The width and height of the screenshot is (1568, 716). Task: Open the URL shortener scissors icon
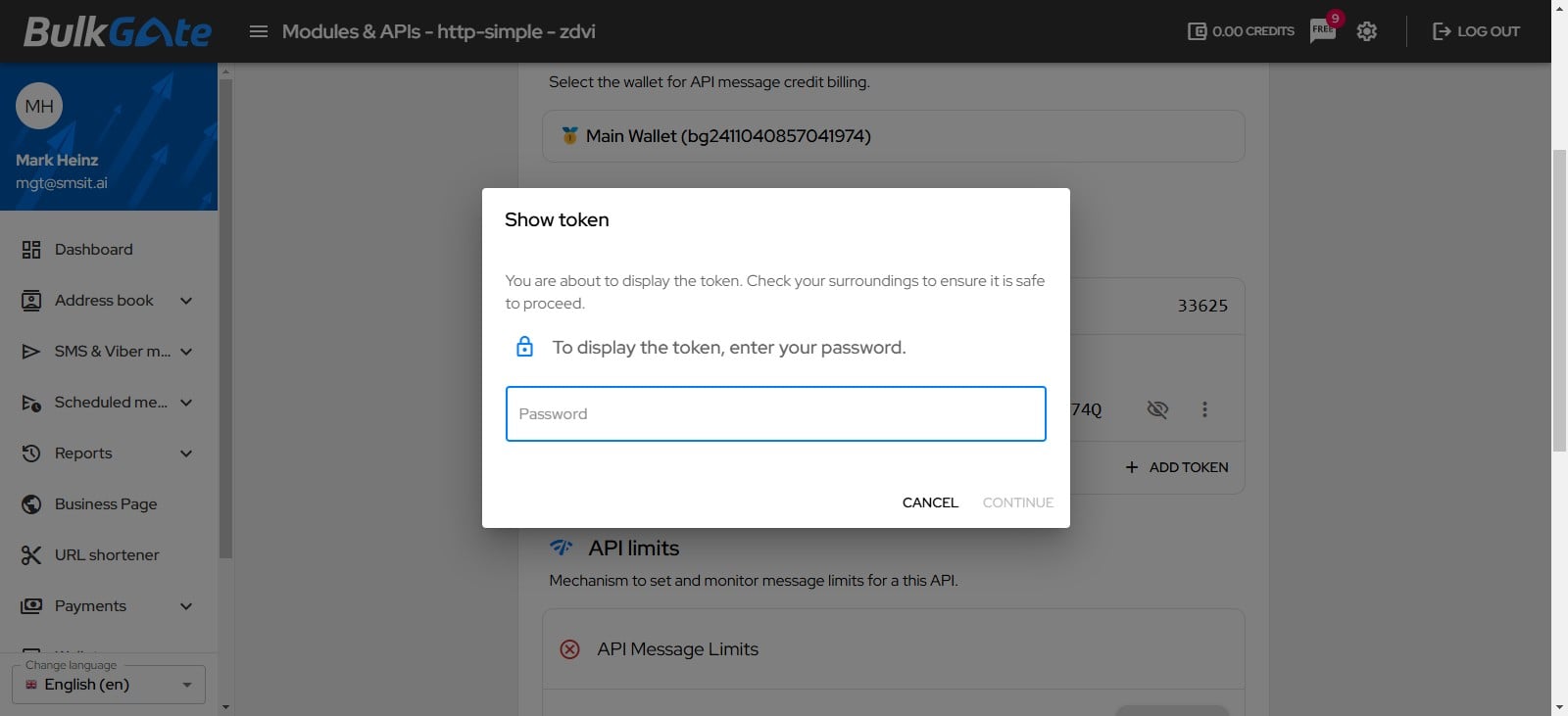tap(30, 554)
